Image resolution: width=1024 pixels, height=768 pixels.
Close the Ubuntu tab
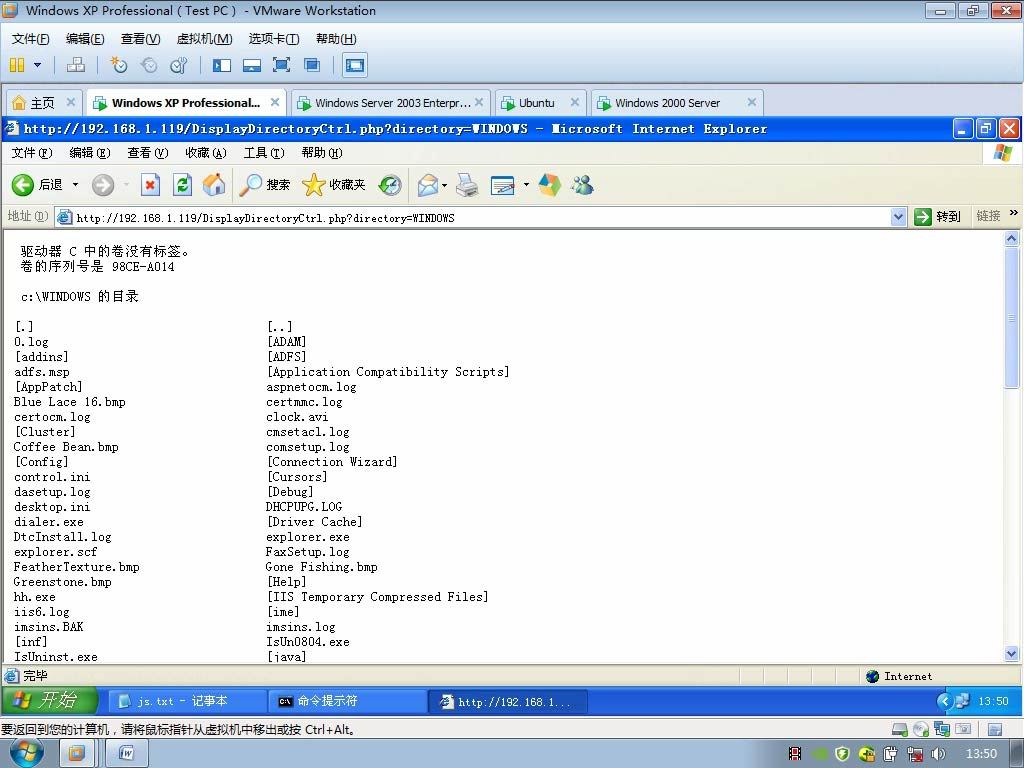coord(575,102)
